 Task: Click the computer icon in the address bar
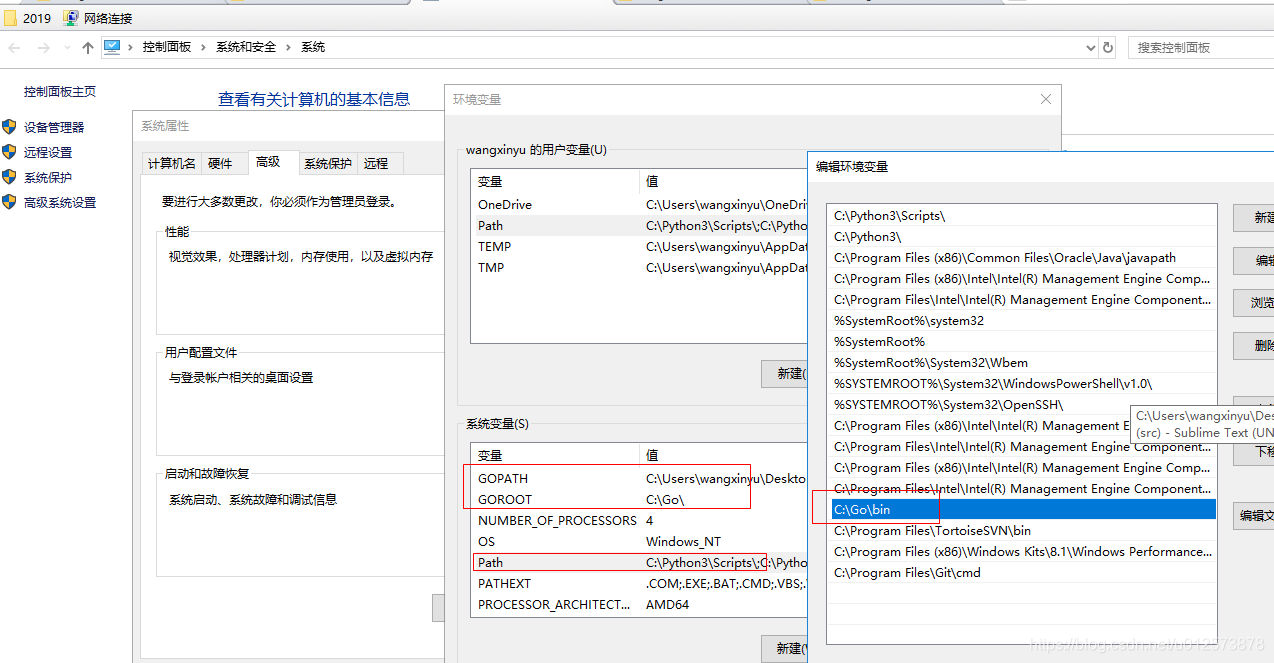pyautogui.click(x=113, y=46)
